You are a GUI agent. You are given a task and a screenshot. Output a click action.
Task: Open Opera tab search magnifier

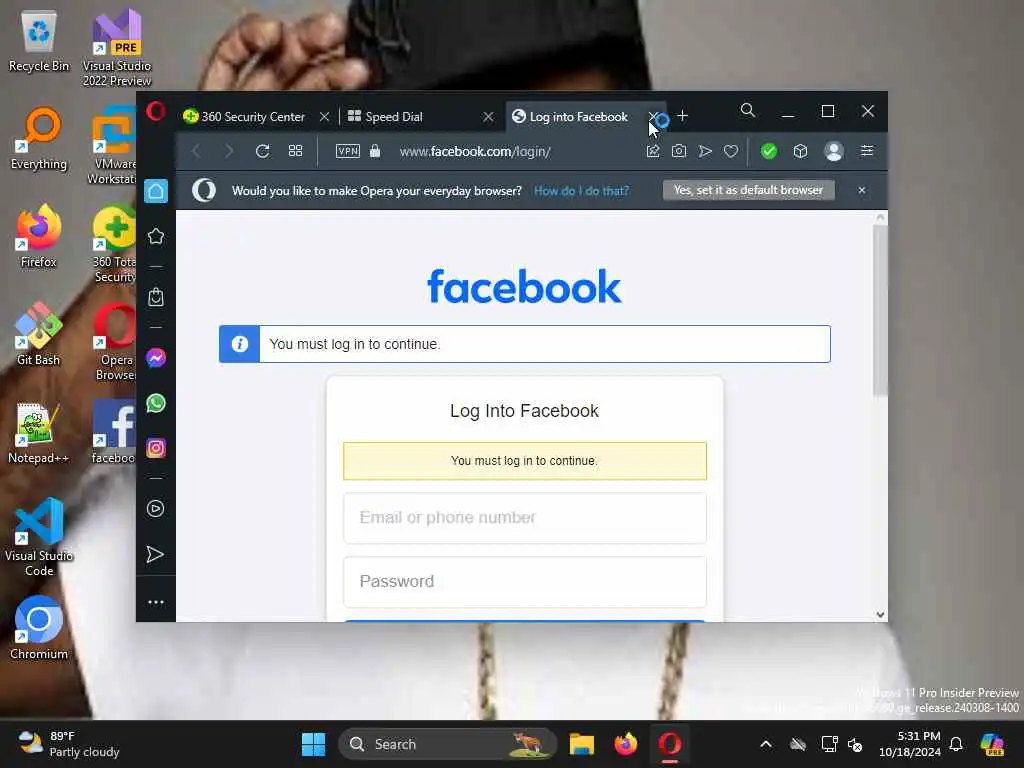pos(748,110)
